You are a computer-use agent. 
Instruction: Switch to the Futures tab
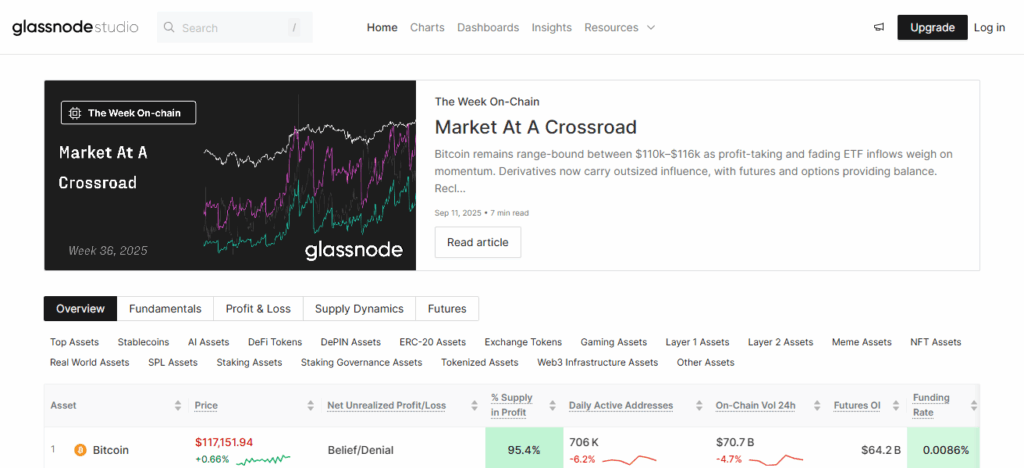point(447,309)
